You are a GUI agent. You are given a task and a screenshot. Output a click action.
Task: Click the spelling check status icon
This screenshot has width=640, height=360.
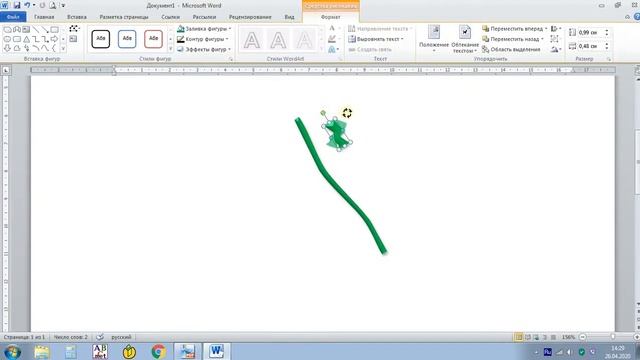[x=100, y=337]
